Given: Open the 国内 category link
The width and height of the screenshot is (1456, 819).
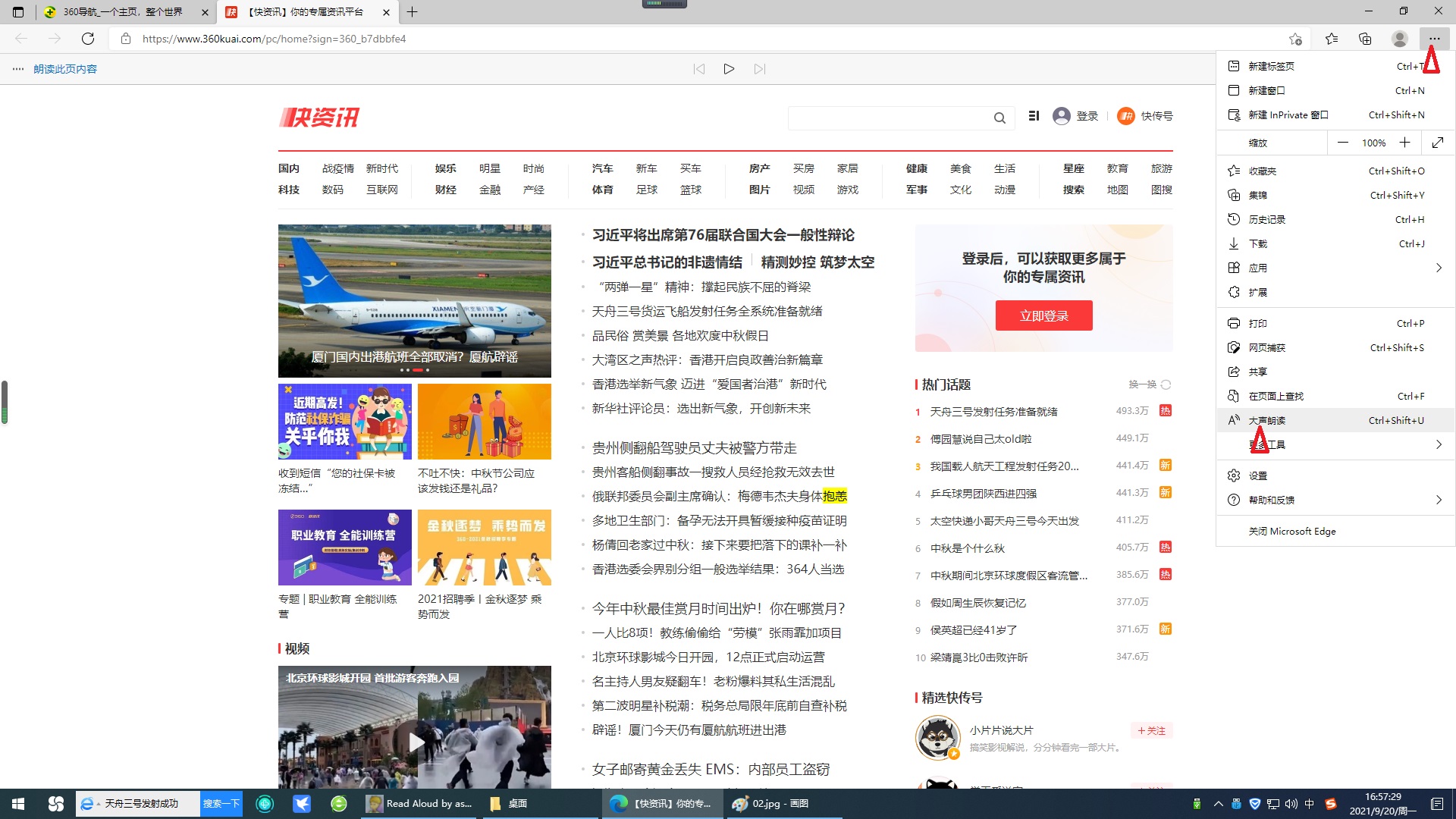Looking at the screenshot, I should (289, 168).
